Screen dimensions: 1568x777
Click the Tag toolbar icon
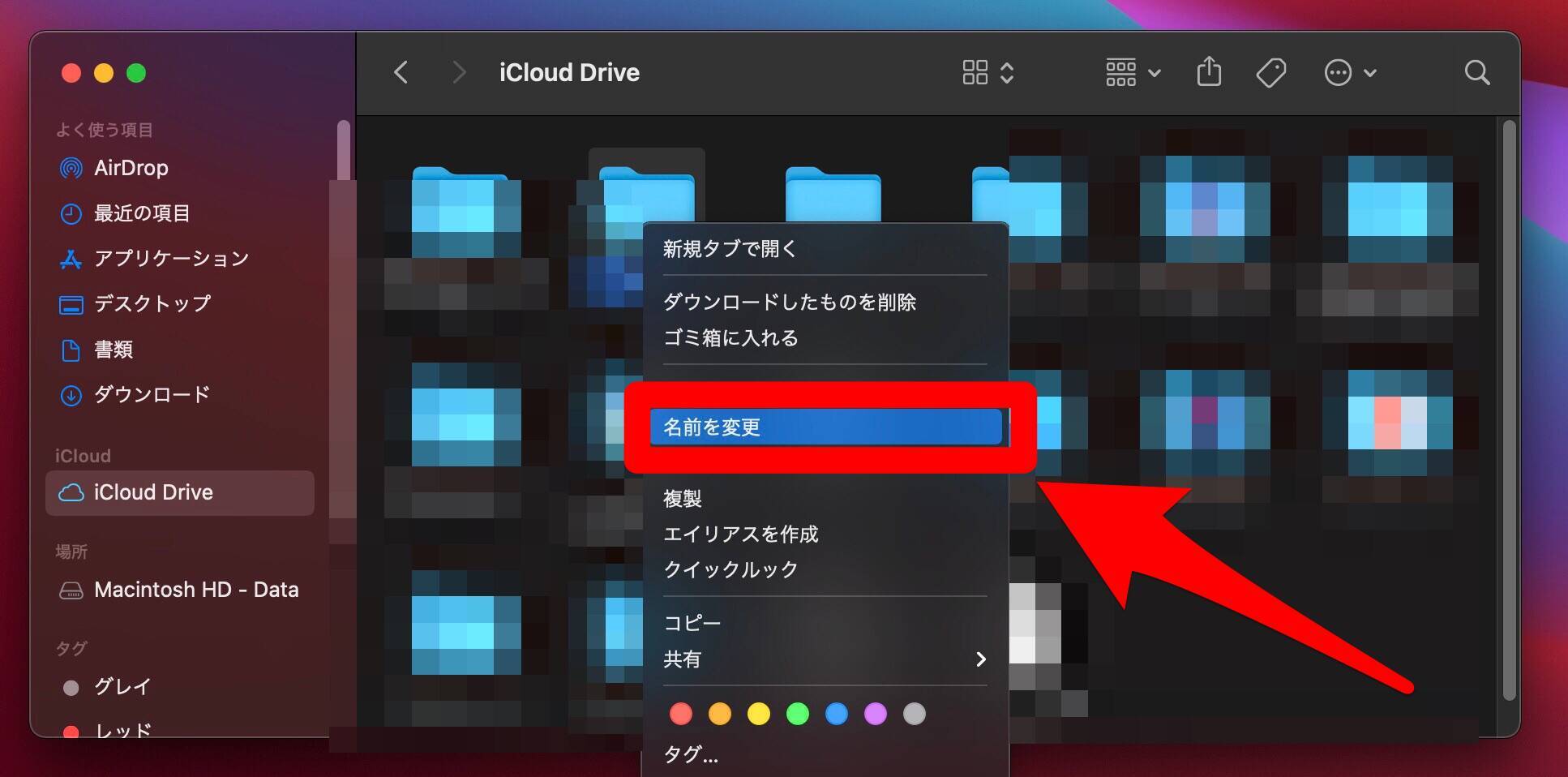(1270, 73)
